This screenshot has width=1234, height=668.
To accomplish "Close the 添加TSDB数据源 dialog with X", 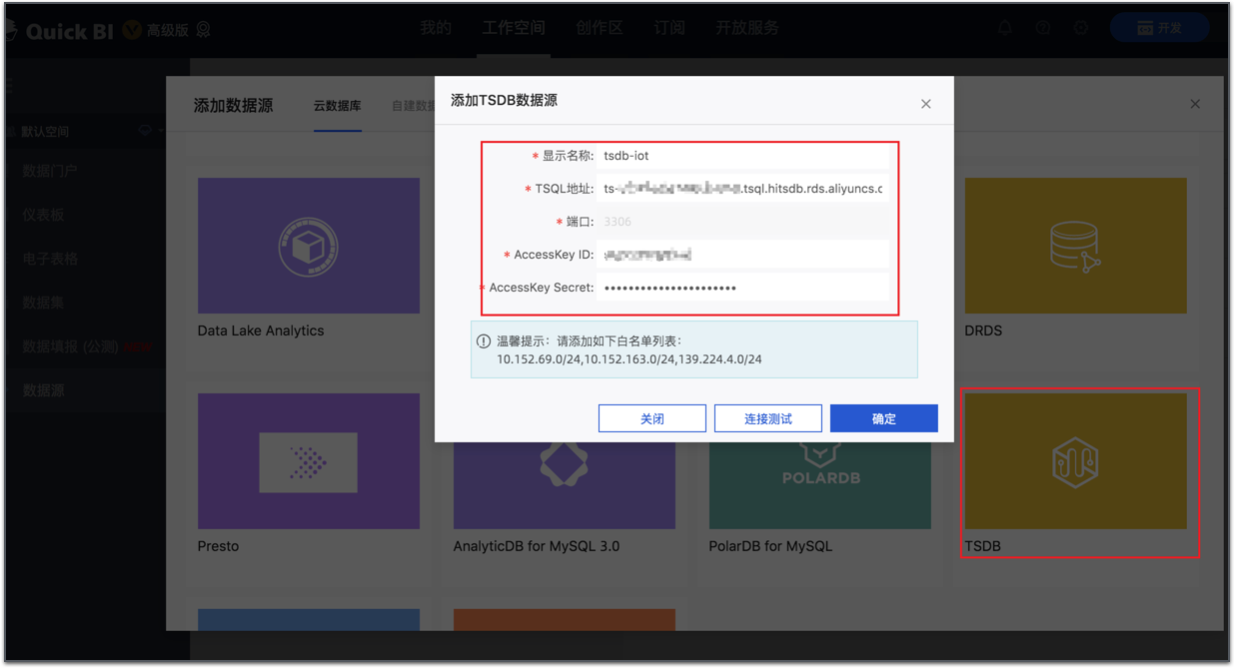I will point(926,104).
